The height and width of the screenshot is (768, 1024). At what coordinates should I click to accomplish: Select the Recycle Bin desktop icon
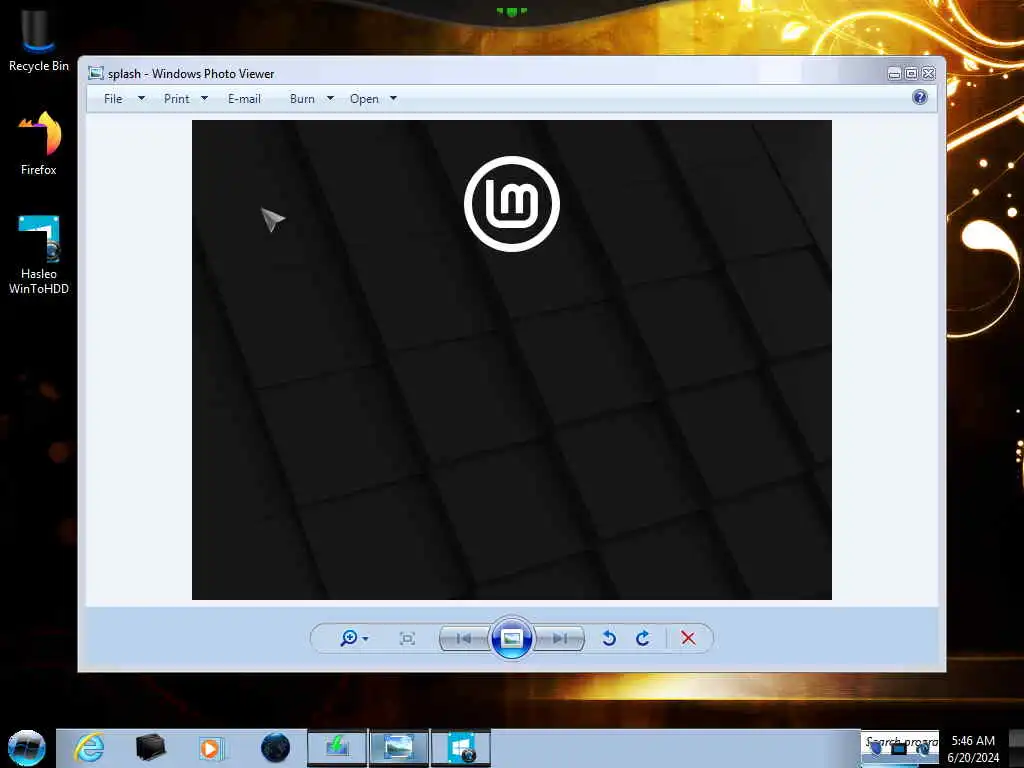[39, 41]
